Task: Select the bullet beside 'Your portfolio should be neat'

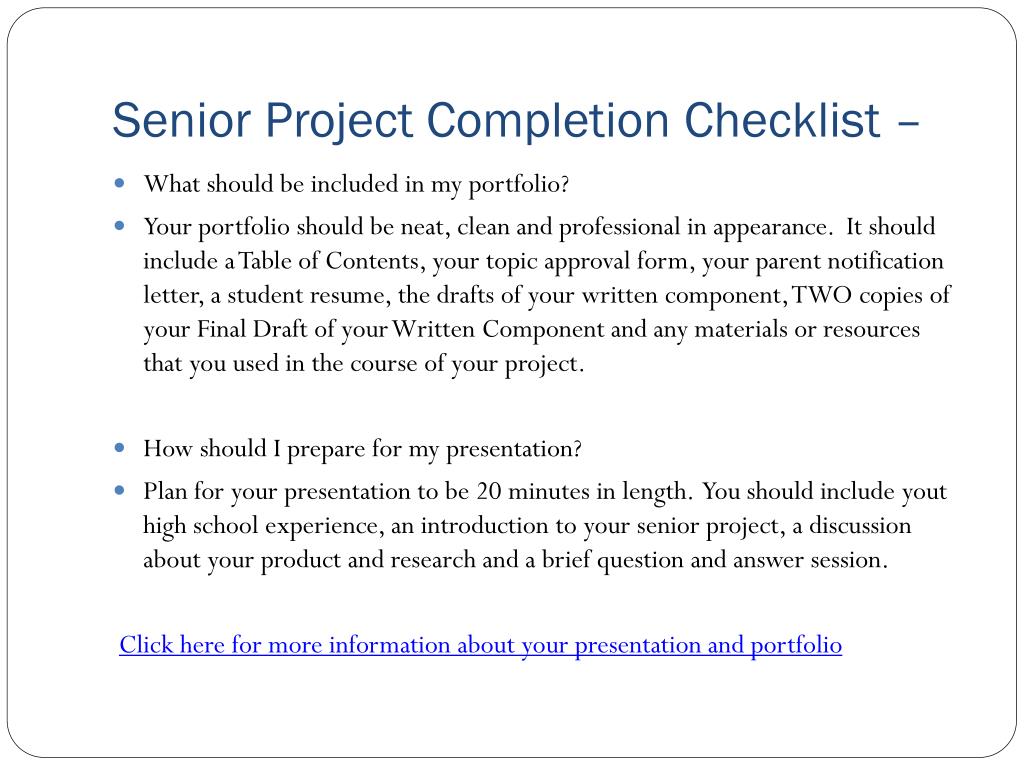Action: pos(120,226)
